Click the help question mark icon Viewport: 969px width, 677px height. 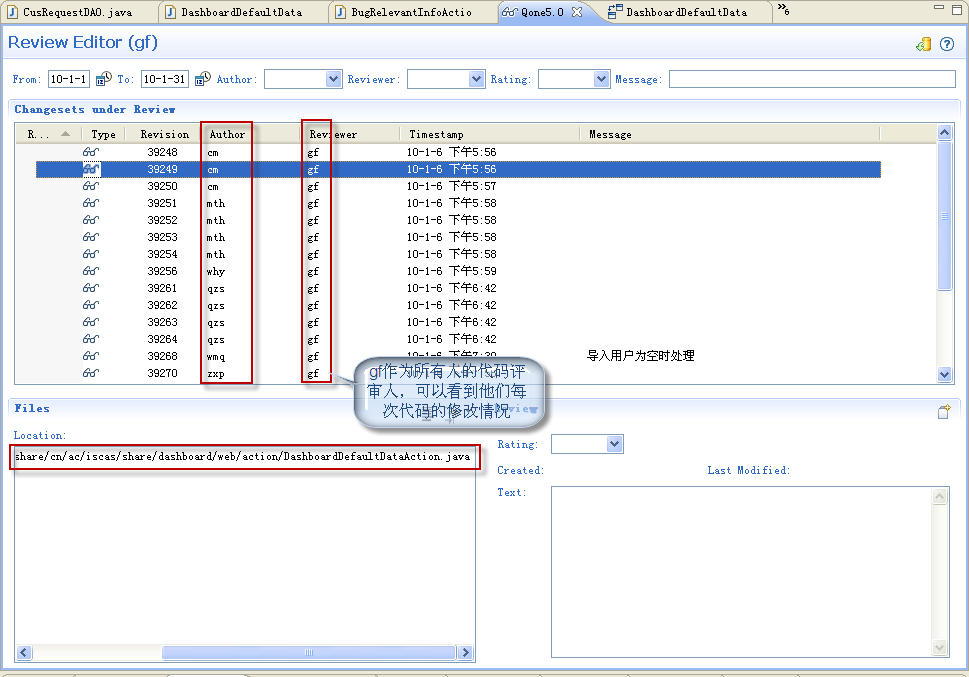click(x=946, y=44)
